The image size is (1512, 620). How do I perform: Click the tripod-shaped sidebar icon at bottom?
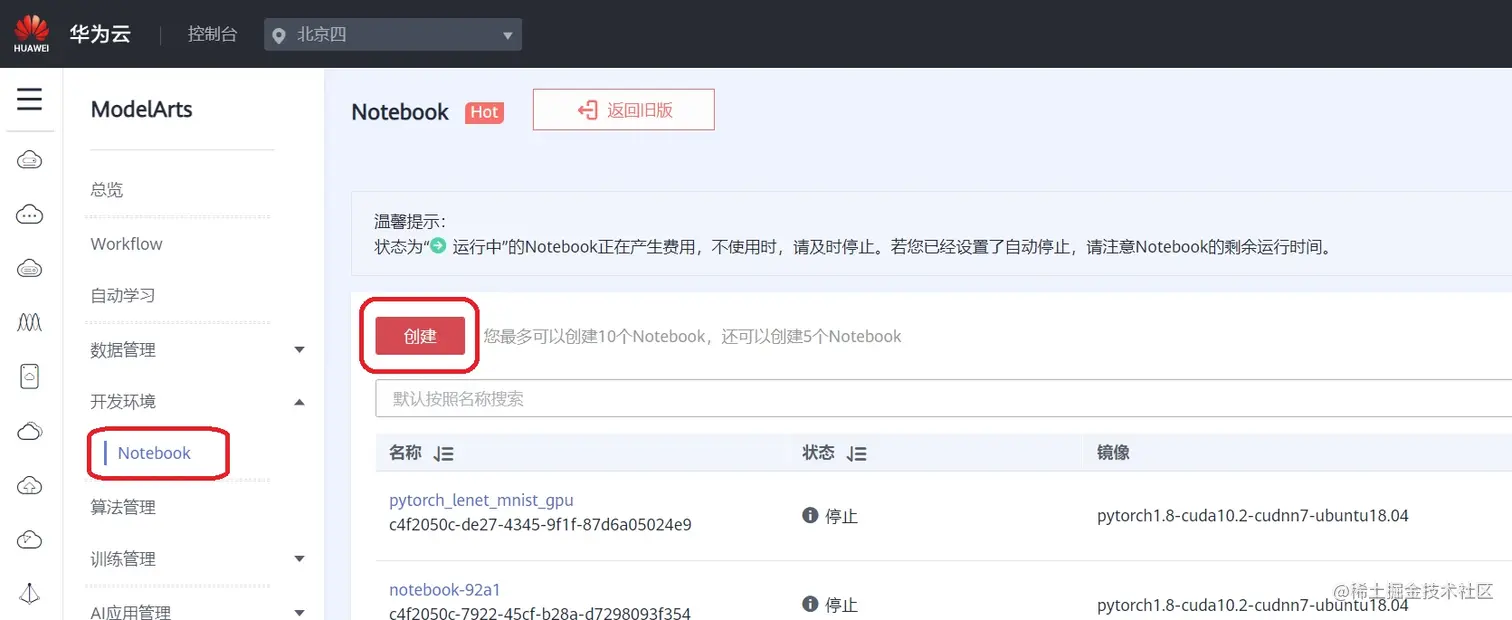click(x=30, y=593)
